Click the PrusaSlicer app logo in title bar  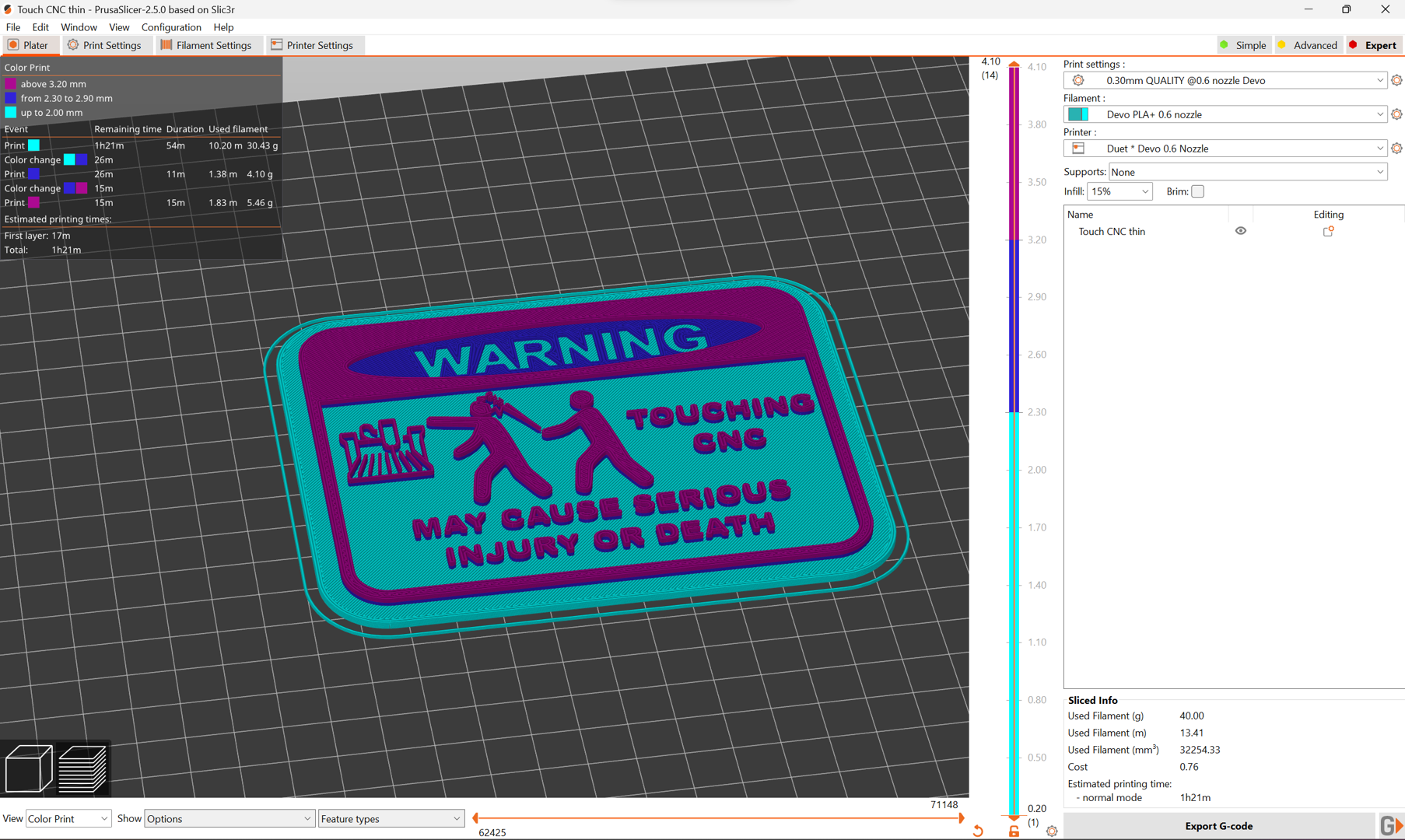pos(8,9)
